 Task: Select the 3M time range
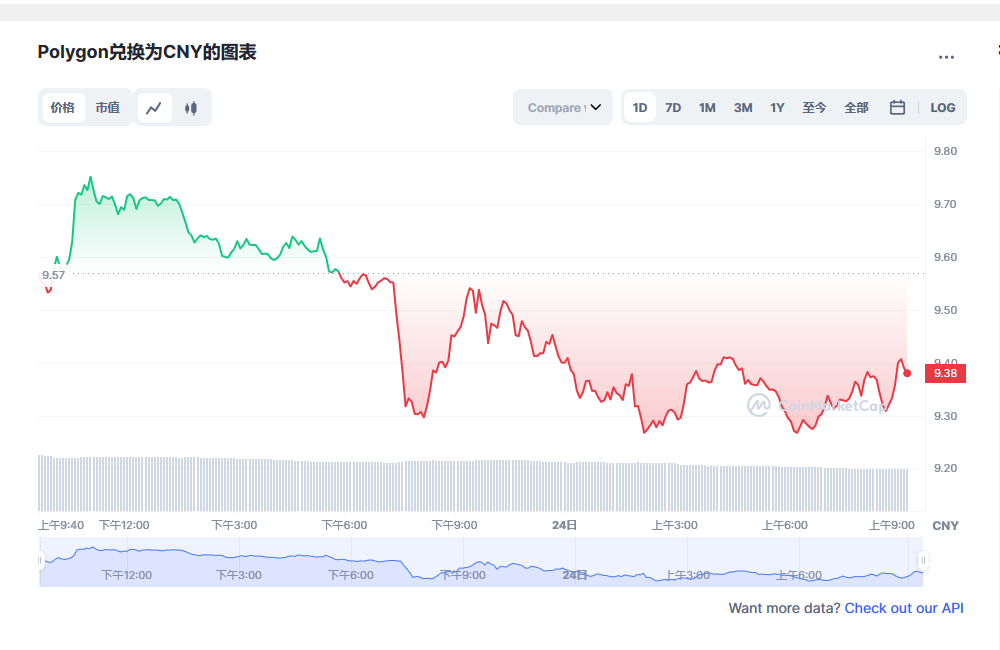click(743, 107)
